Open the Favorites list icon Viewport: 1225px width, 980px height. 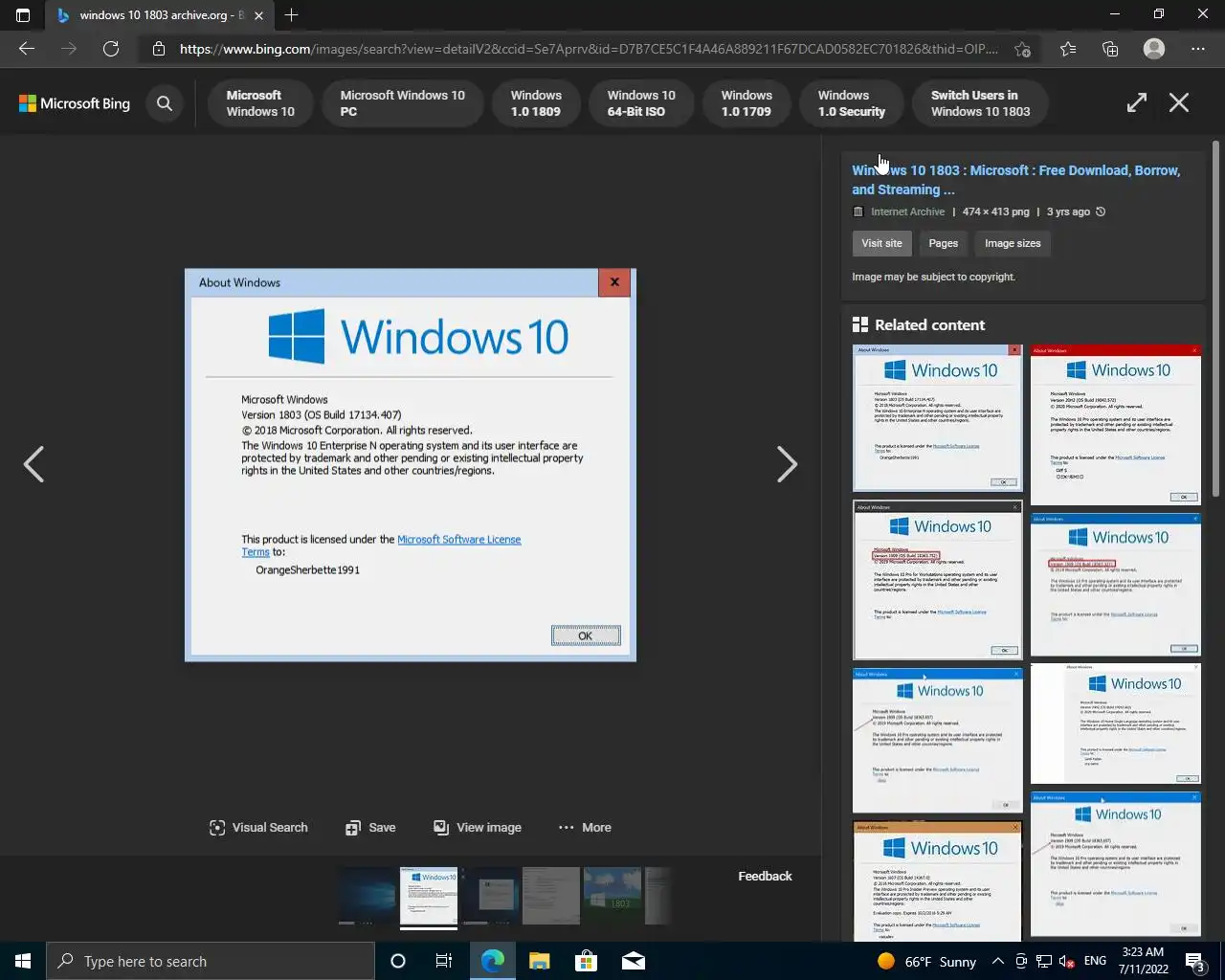(1068, 49)
